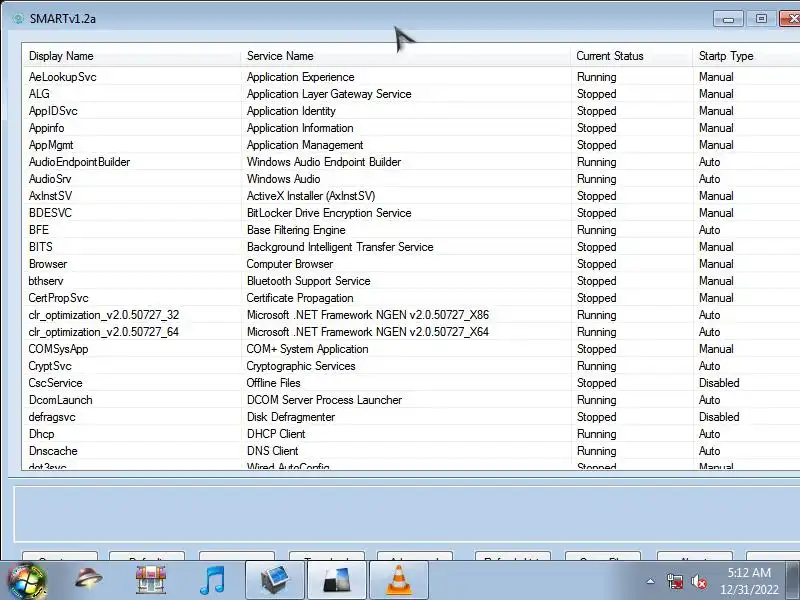Open the network status tray icon
This screenshot has width=800, height=600.
(x=674, y=581)
